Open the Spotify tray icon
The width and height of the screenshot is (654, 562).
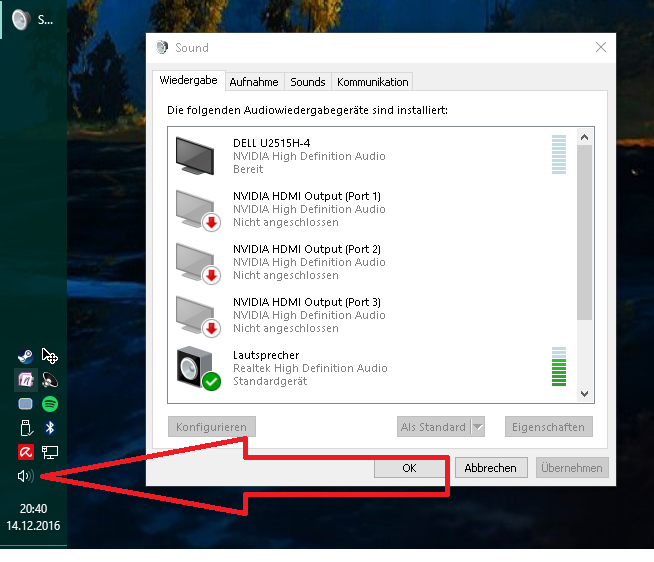[50, 403]
